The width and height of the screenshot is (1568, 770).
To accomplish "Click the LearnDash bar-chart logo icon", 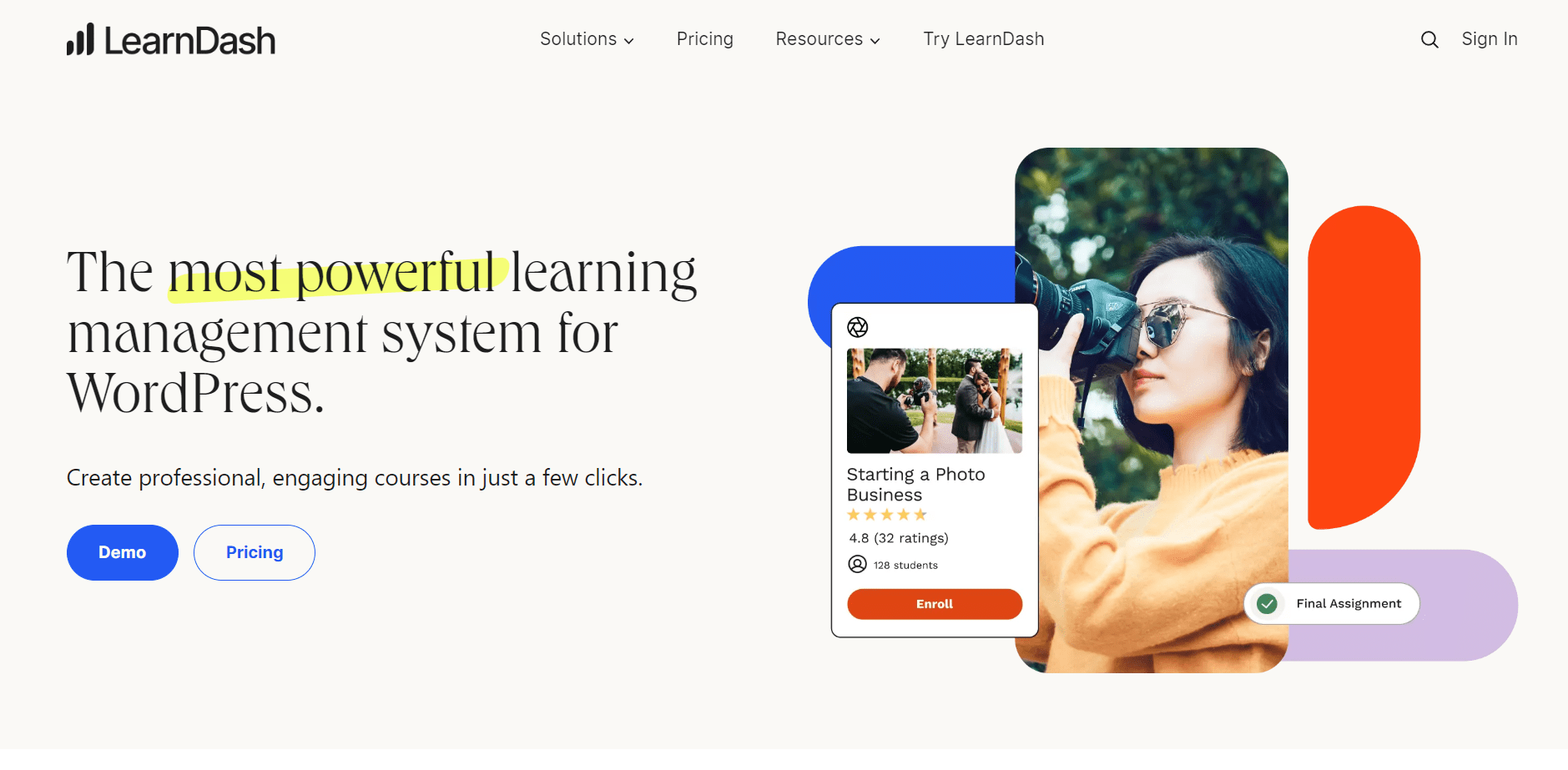I will (x=80, y=39).
